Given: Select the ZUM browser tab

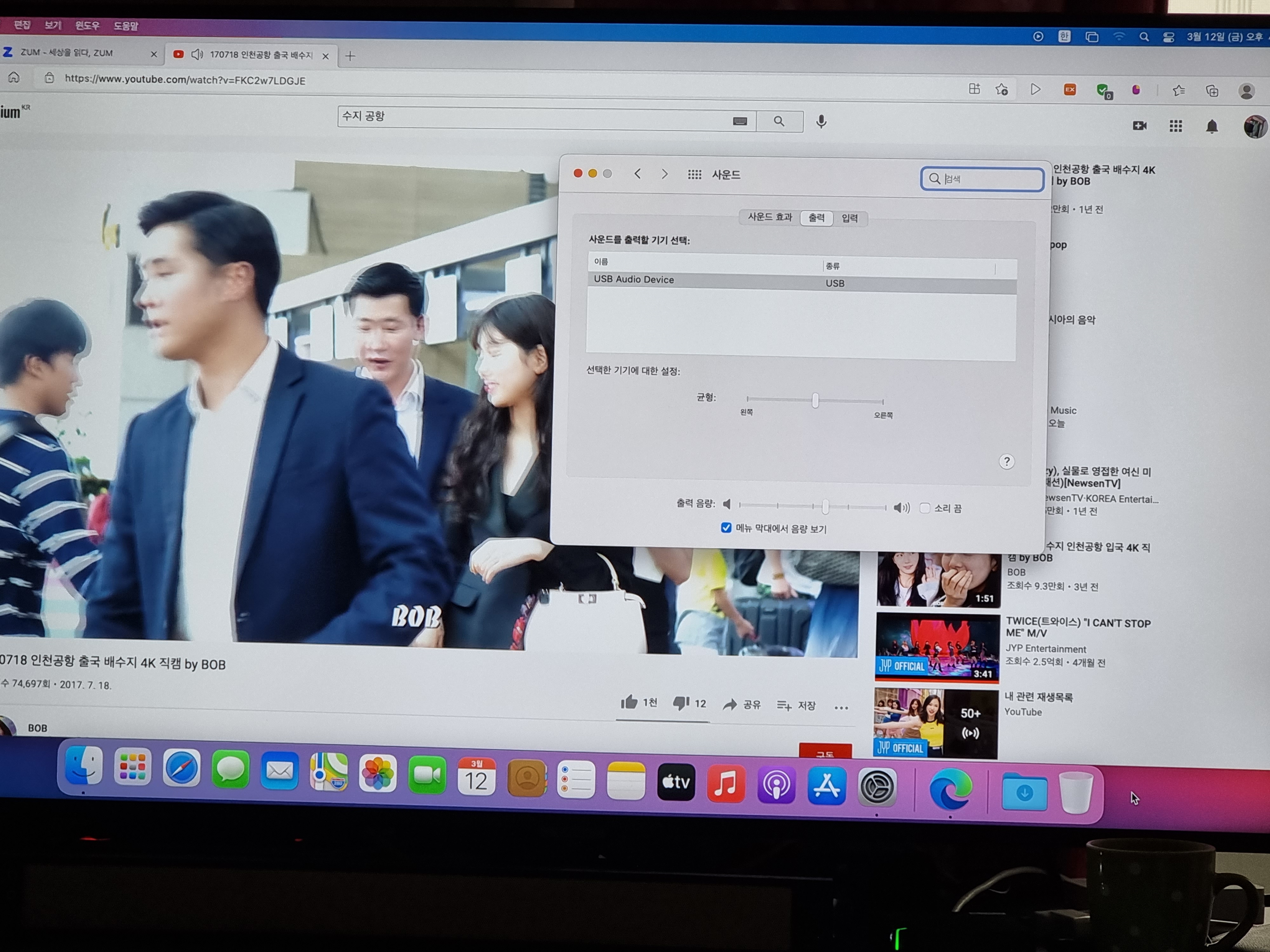Looking at the screenshot, I should (80, 53).
